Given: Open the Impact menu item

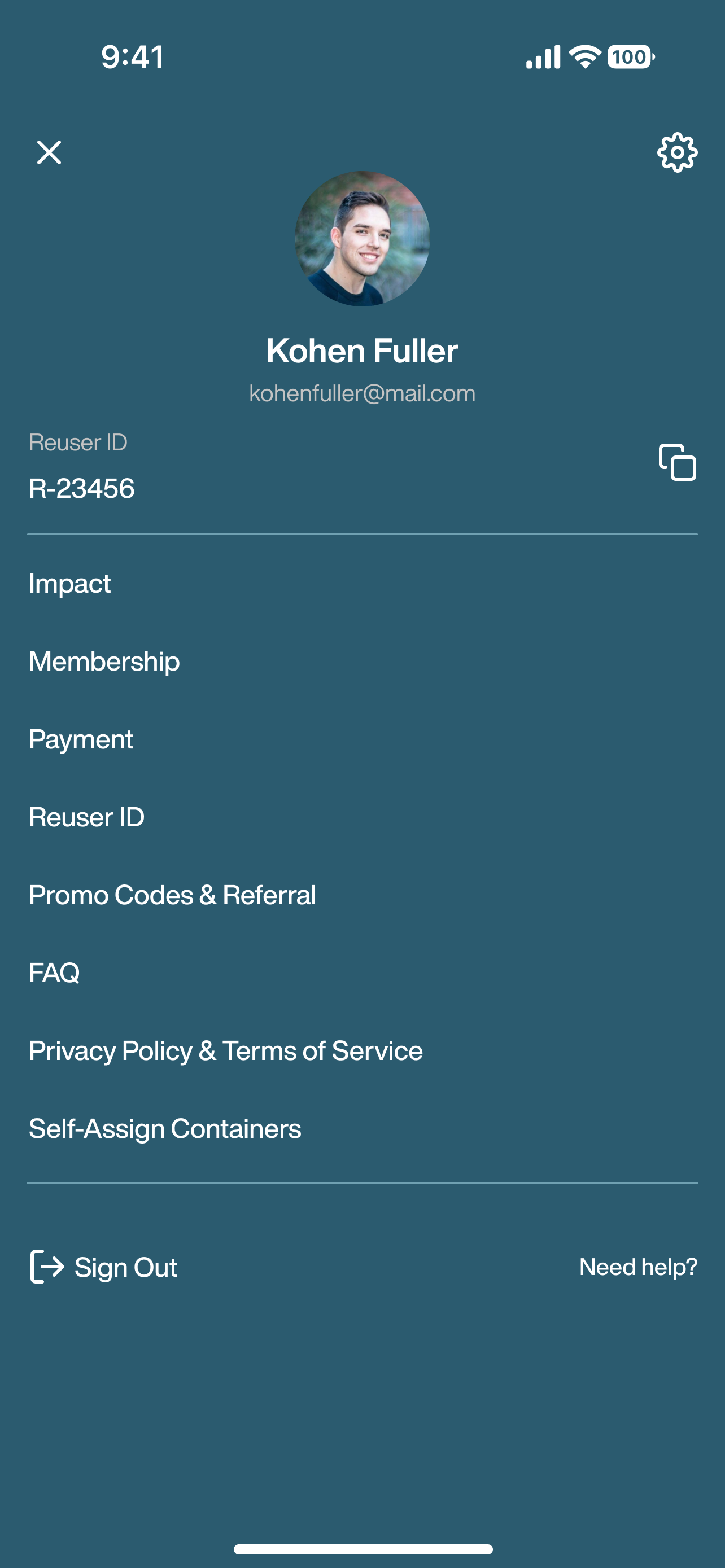Looking at the screenshot, I should pos(70,583).
